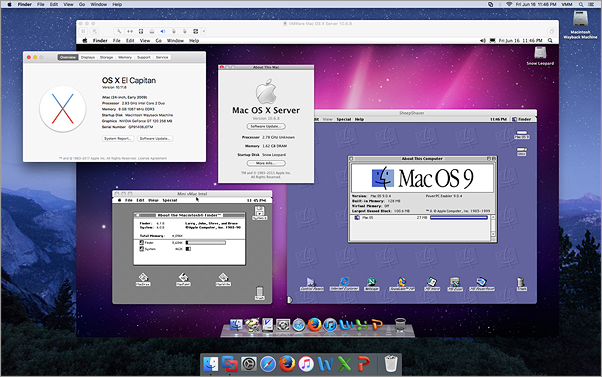Open Word from the El Capitan dock
Image resolution: width=602 pixels, height=377 pixels.
tap(325, 364)
